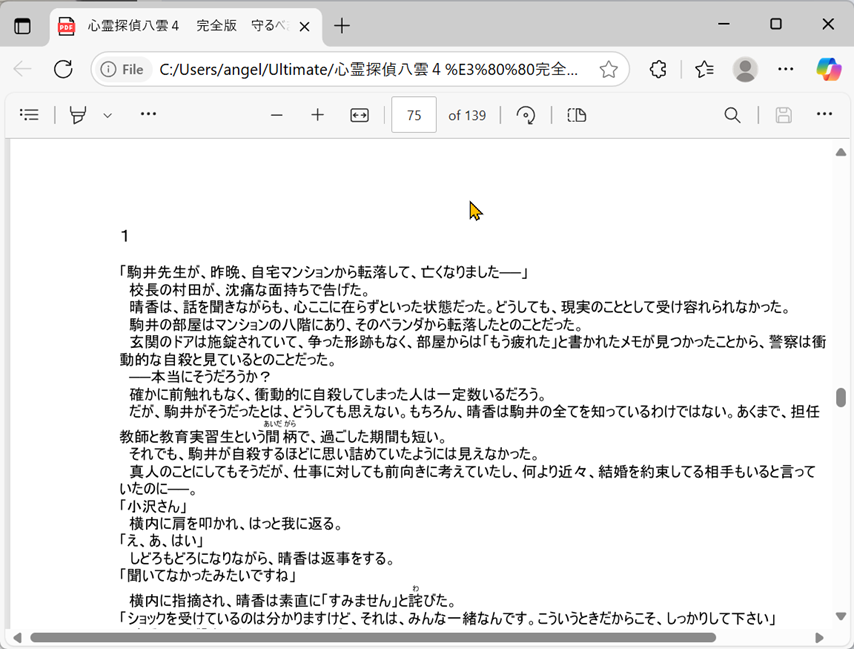Zoom out with the minus button

[x=277, y=115]
